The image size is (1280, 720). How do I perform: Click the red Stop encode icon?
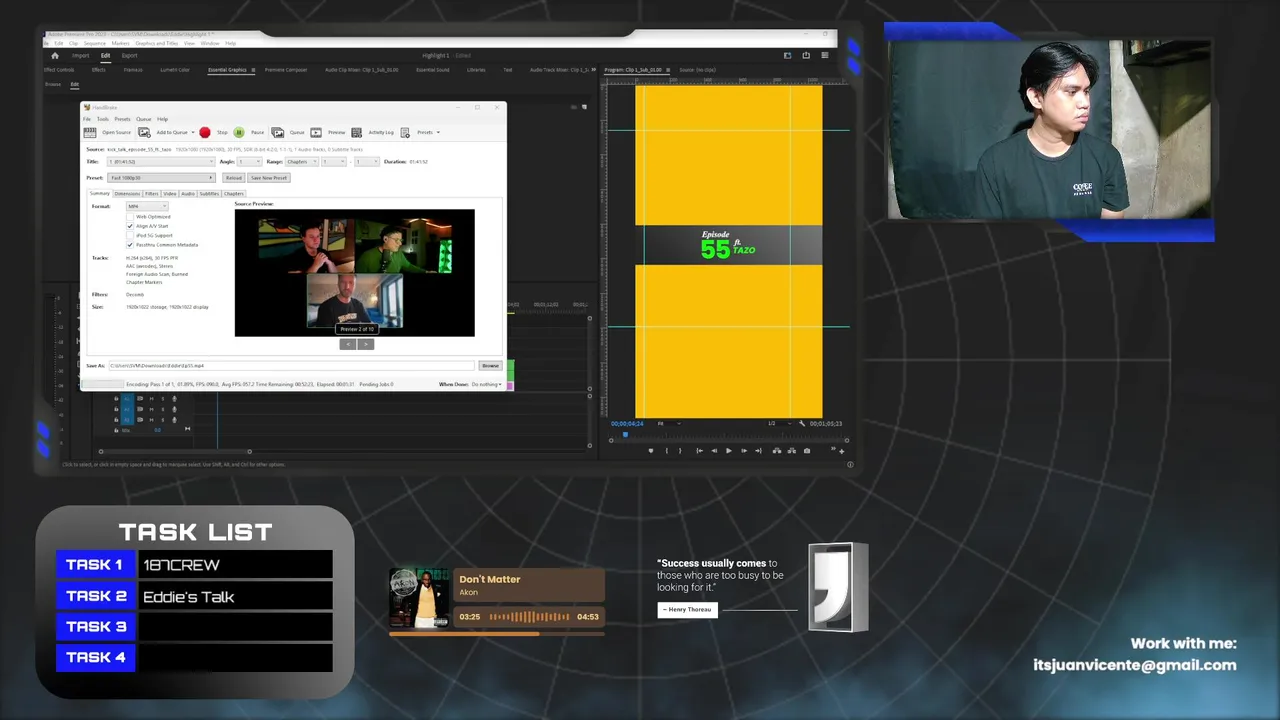click(x=205, y=132)
